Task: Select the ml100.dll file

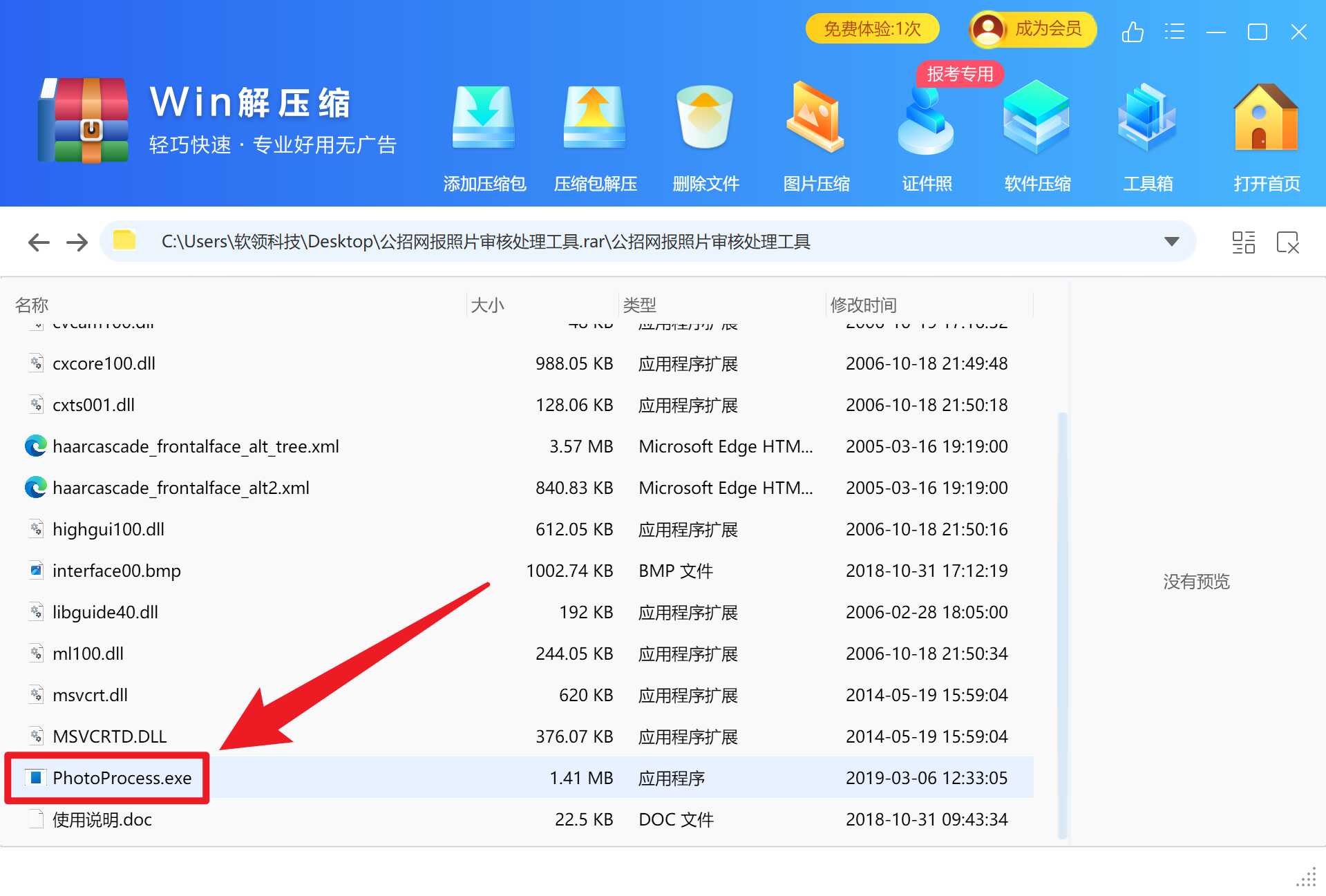Action: coord(88,654)
